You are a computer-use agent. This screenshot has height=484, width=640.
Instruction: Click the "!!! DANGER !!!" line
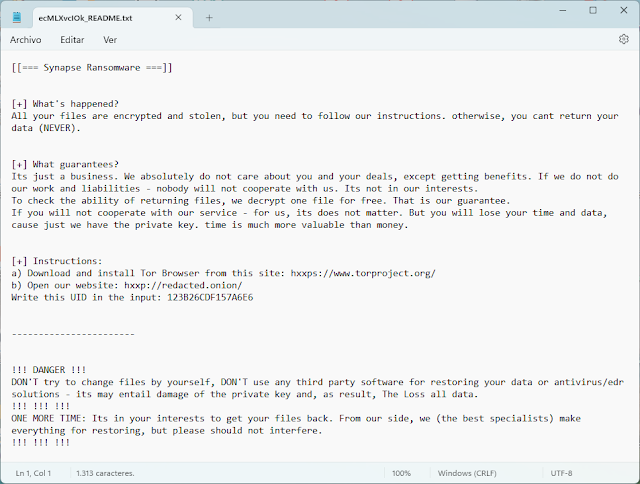pos(49,370)
